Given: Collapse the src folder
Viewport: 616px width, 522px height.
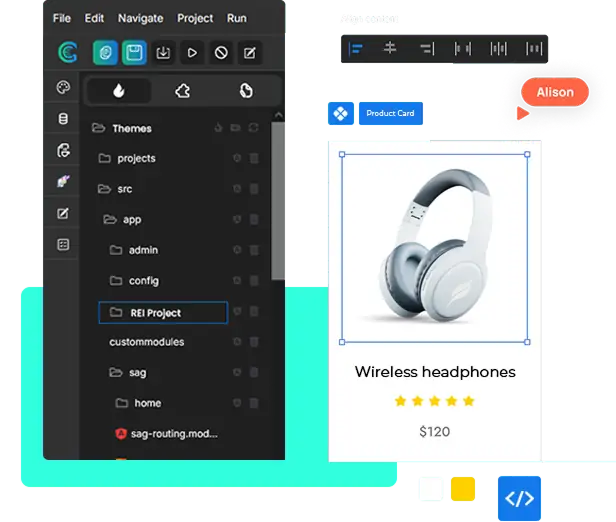Looking at the screenshot, I should (x=104, y=189).
